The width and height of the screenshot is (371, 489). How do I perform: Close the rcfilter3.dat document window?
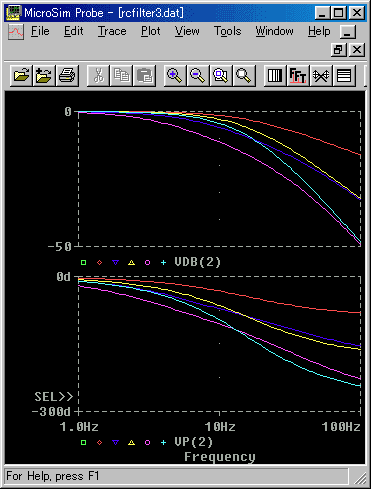coord(357,50)
